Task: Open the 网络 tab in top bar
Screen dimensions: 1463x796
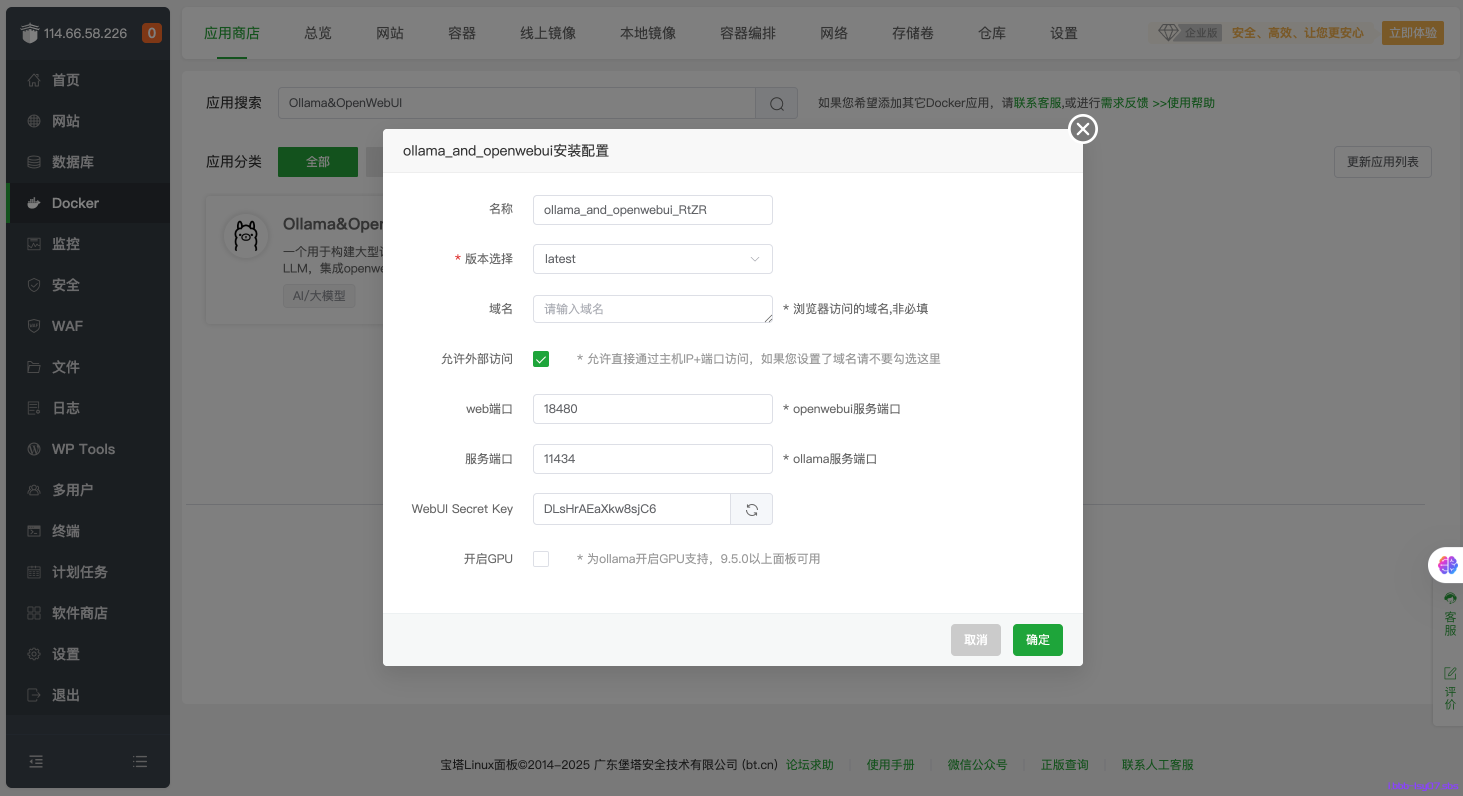Action: (x=834, y=33)
